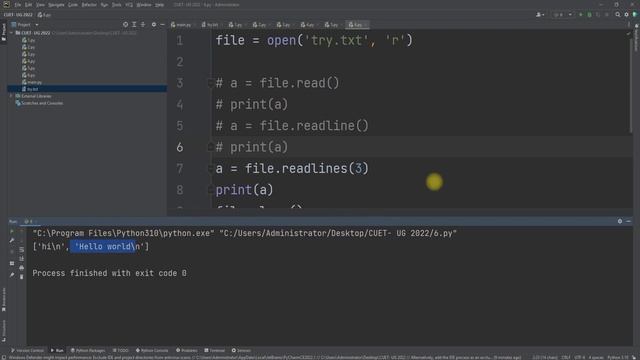Open IDE settings gear in top toolbar
640x360 pixels.
pyautogui.click(x=627, y=15)
